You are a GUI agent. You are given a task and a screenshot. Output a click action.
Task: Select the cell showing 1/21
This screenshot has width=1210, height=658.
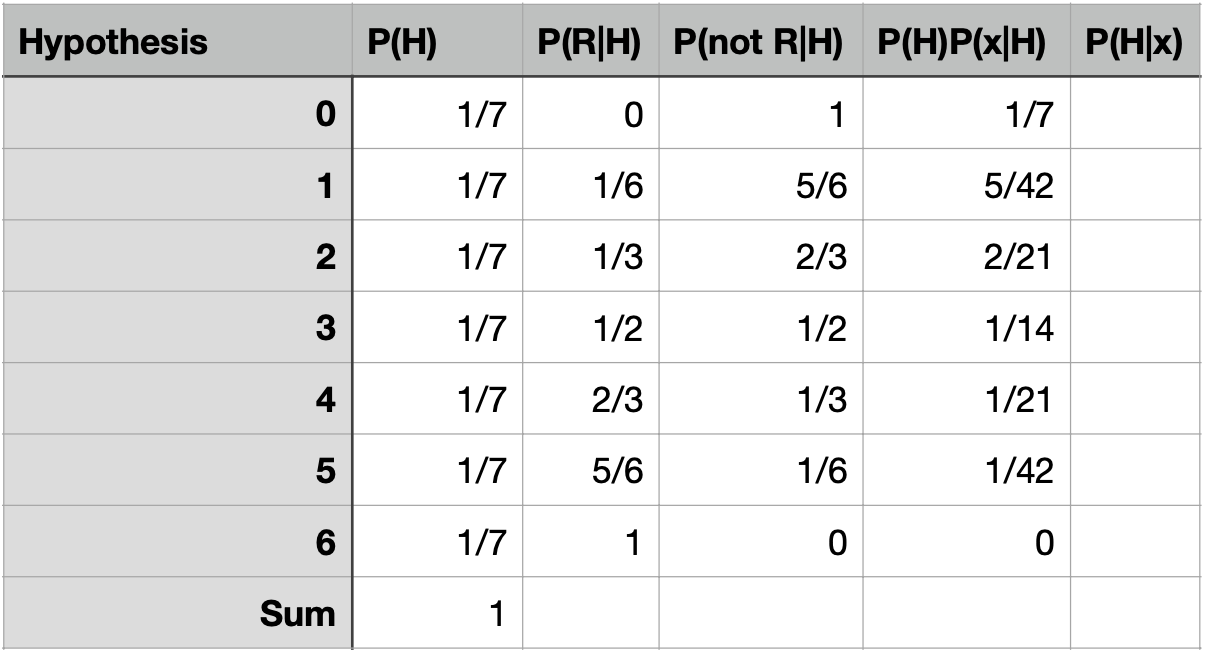(x=966, y=399)
